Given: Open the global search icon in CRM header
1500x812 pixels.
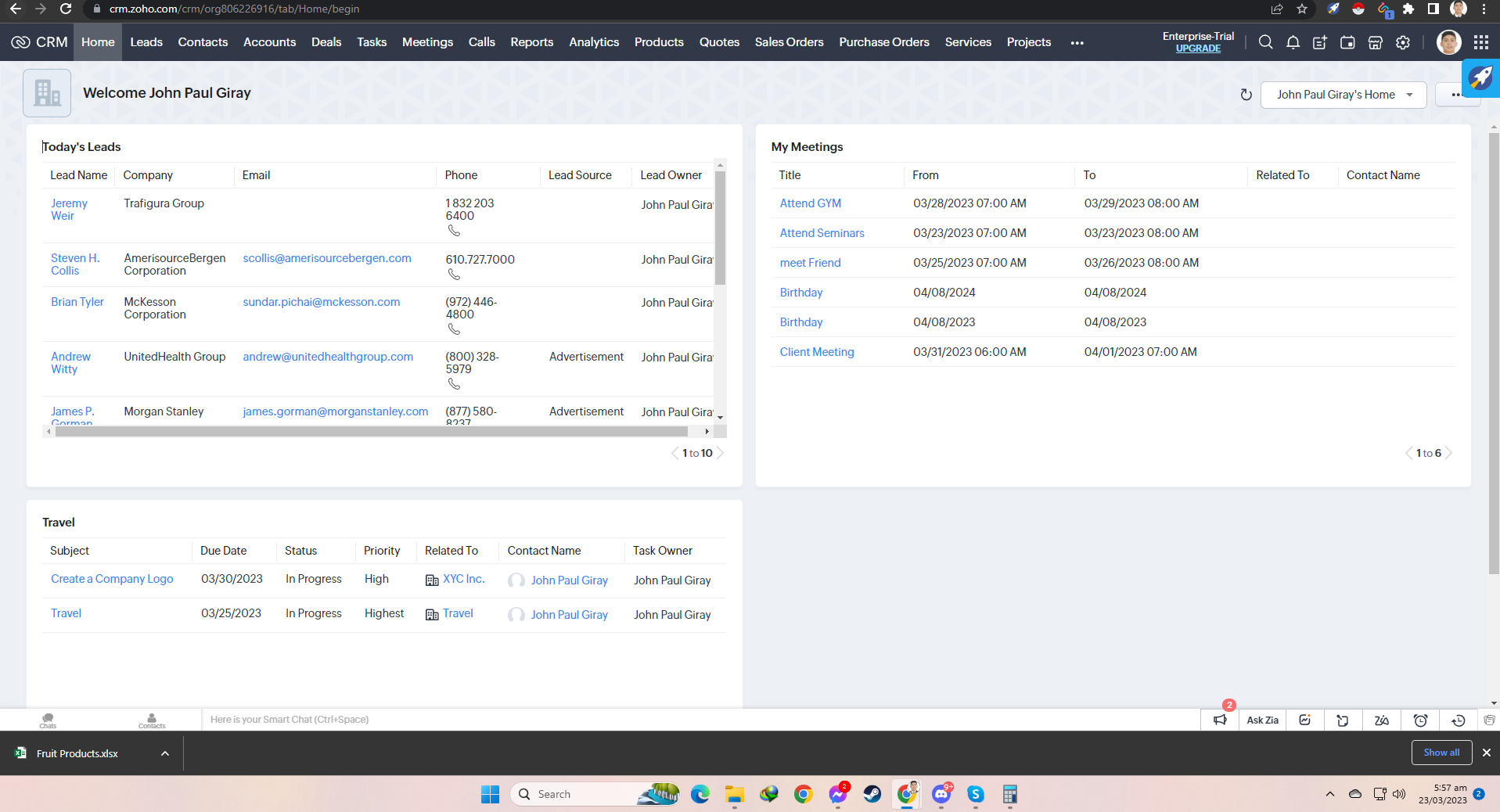Looking at the screenshot, I should [1265, 42].
